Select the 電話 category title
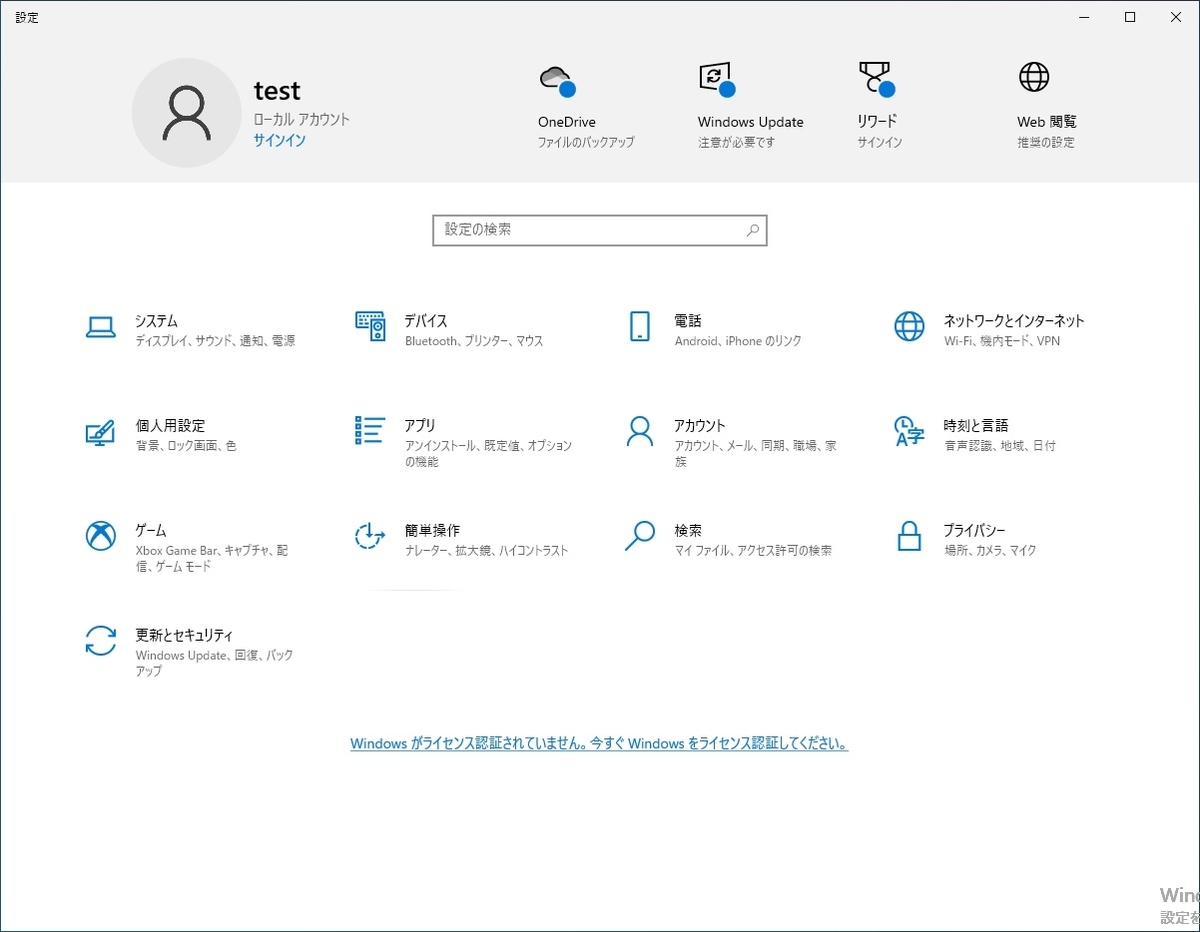The height and width of the screenshot is (932, 1200). (x=688, y=321)
